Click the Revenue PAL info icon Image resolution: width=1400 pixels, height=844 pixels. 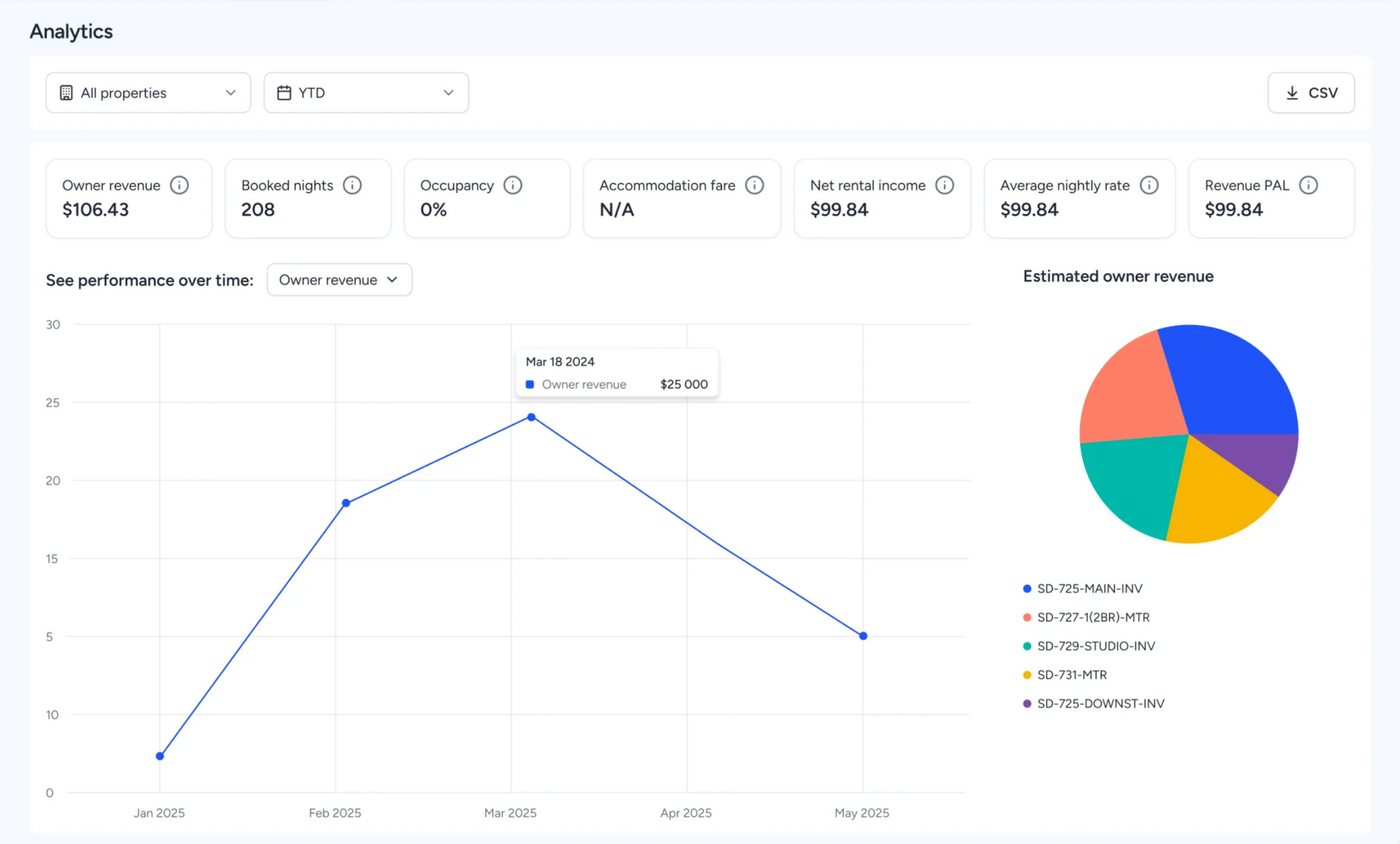click(x=1308, y=185)
